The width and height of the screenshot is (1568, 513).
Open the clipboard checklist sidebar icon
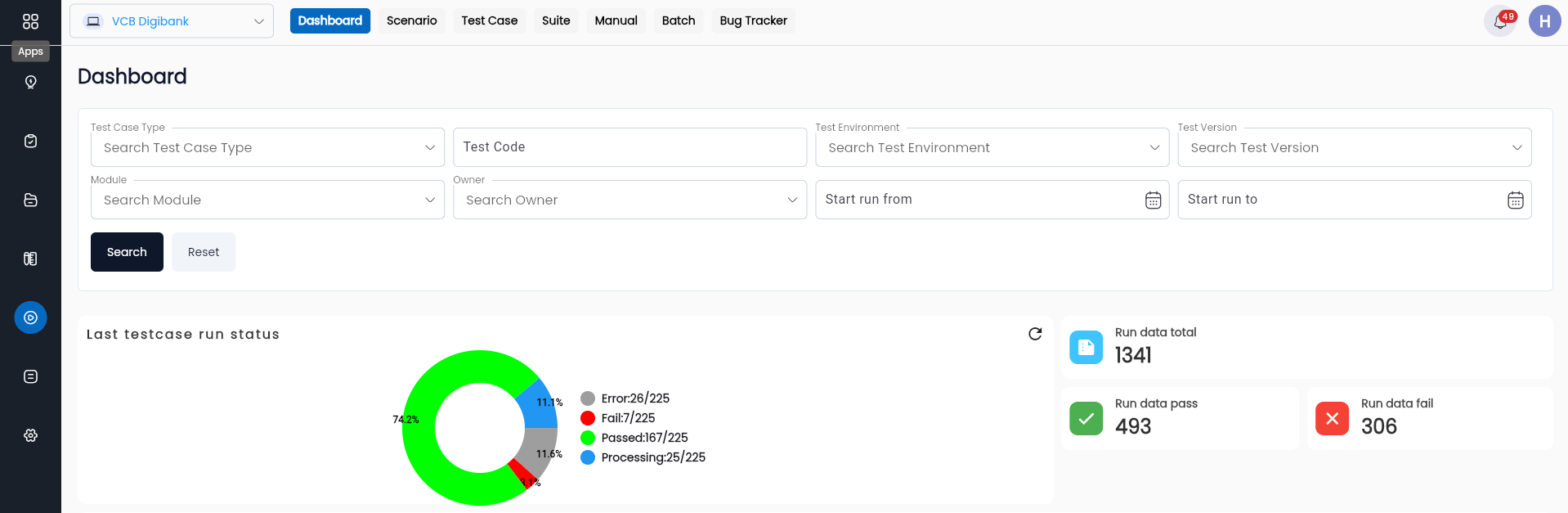(x=30, y=141)
